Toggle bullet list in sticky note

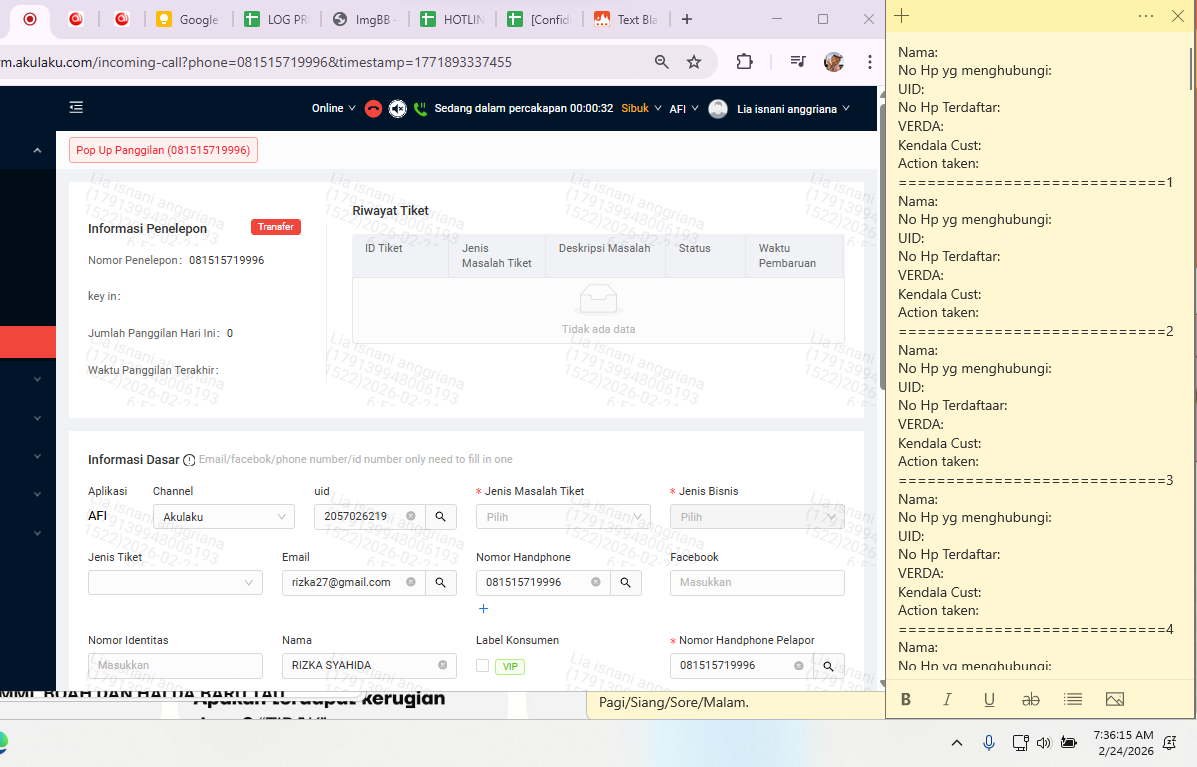[1073, 699]
